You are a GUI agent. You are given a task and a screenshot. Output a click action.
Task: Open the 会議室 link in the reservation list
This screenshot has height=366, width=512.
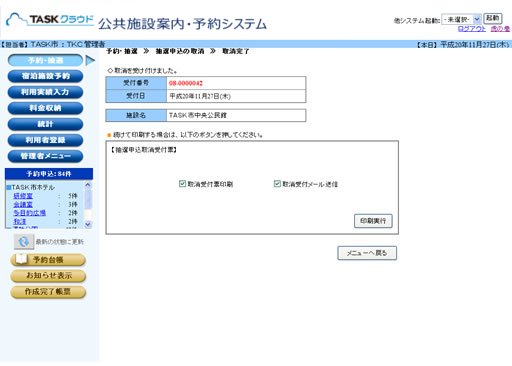pyautogui.click(x=23, y=204)
